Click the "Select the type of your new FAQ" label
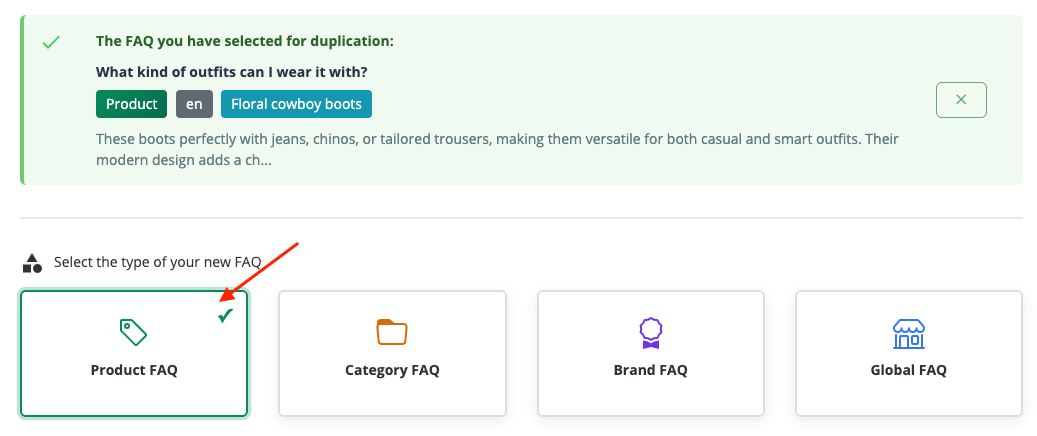 click(x=158, y=262)
